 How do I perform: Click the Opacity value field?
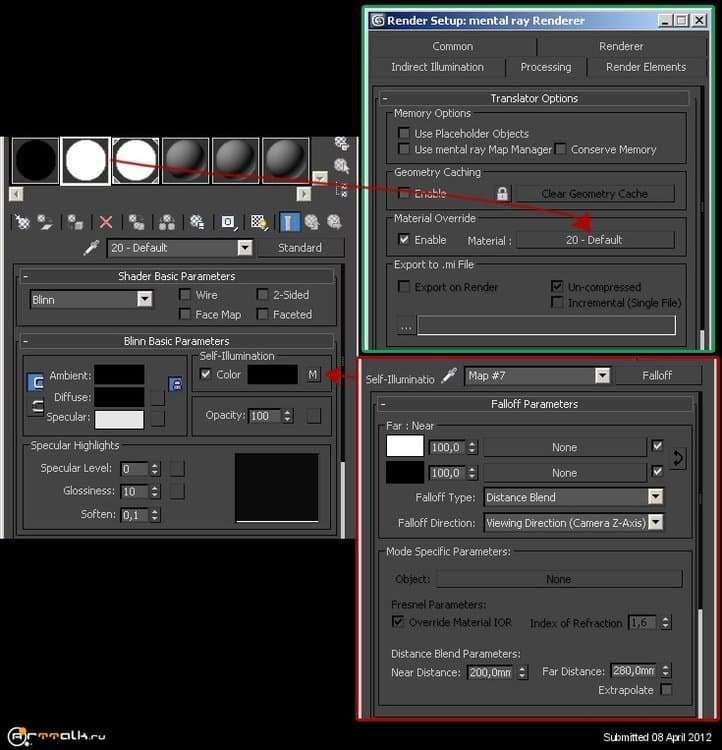tap(265, 416)
